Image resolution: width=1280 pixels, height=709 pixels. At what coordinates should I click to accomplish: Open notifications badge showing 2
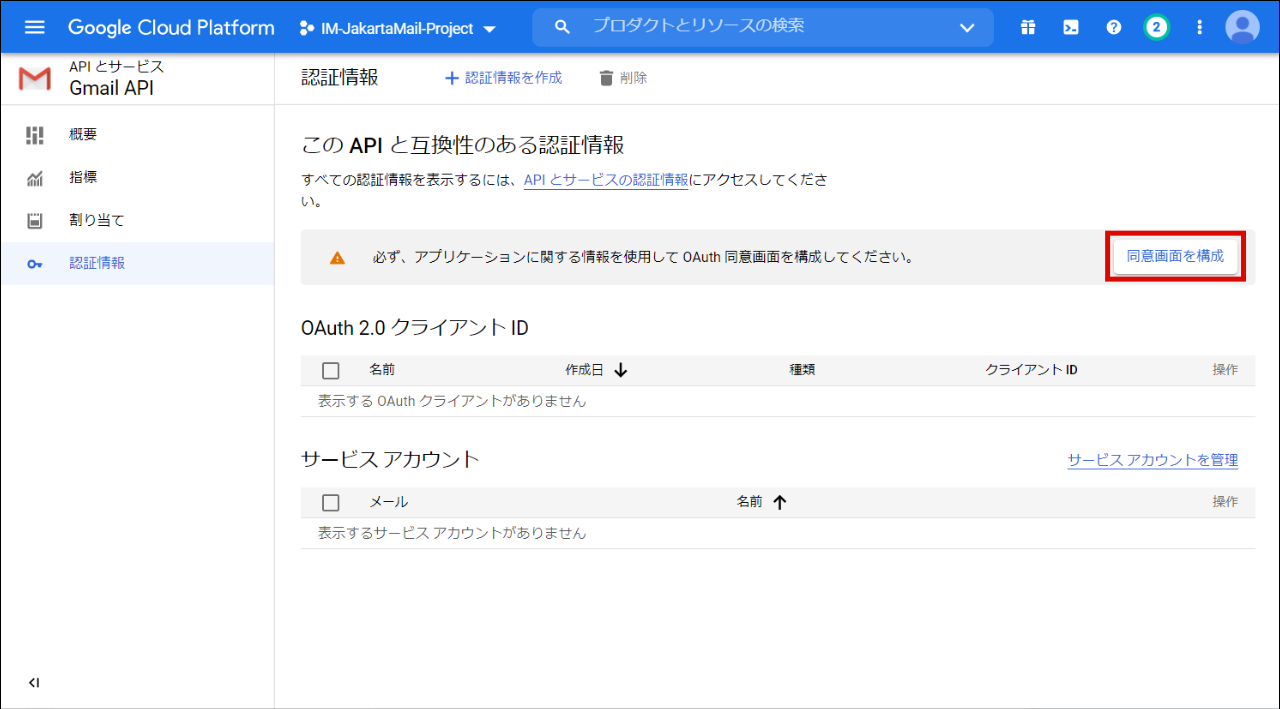tap(1157, 28)
